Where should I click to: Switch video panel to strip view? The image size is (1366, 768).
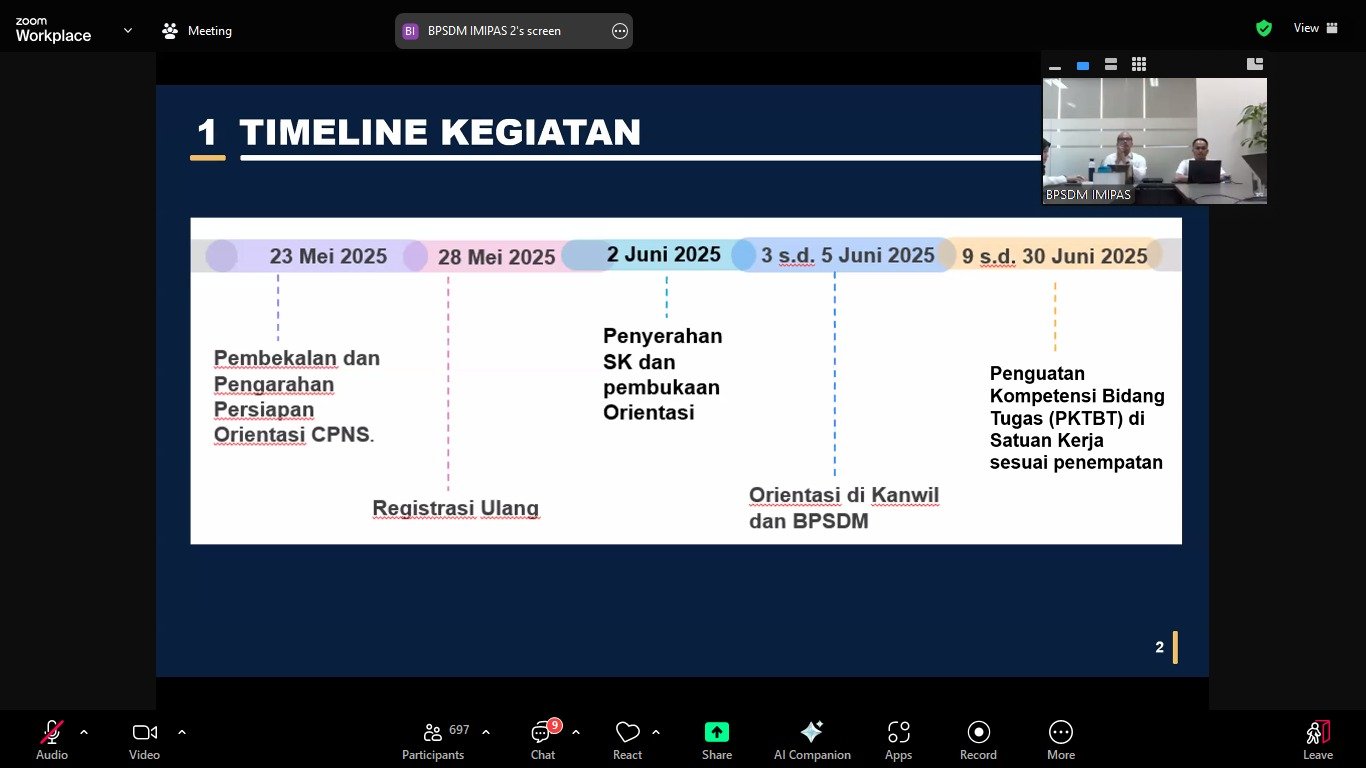coord(1111,65)
